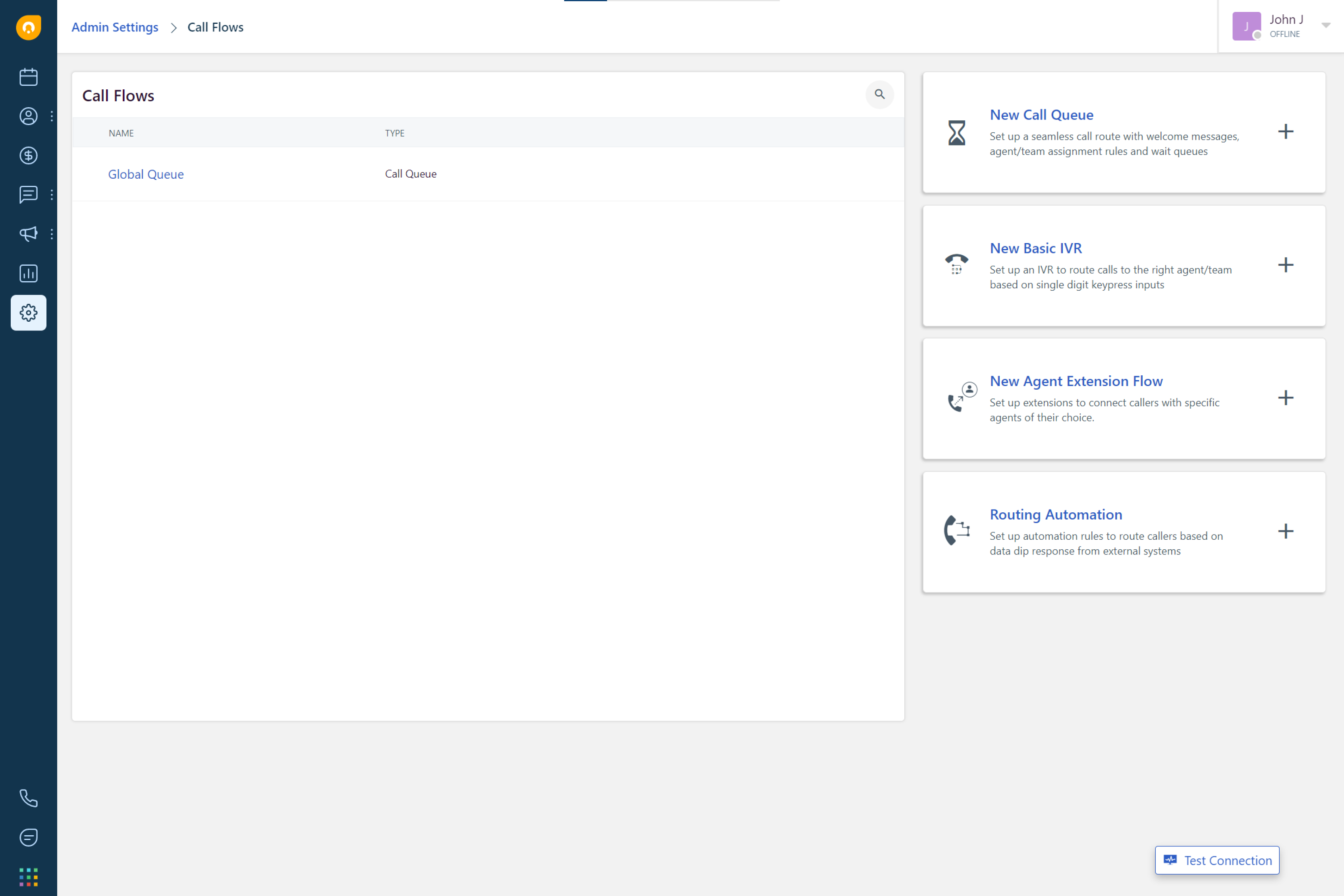Expand the contacts submenu three-dot handle

coord(52,116)
